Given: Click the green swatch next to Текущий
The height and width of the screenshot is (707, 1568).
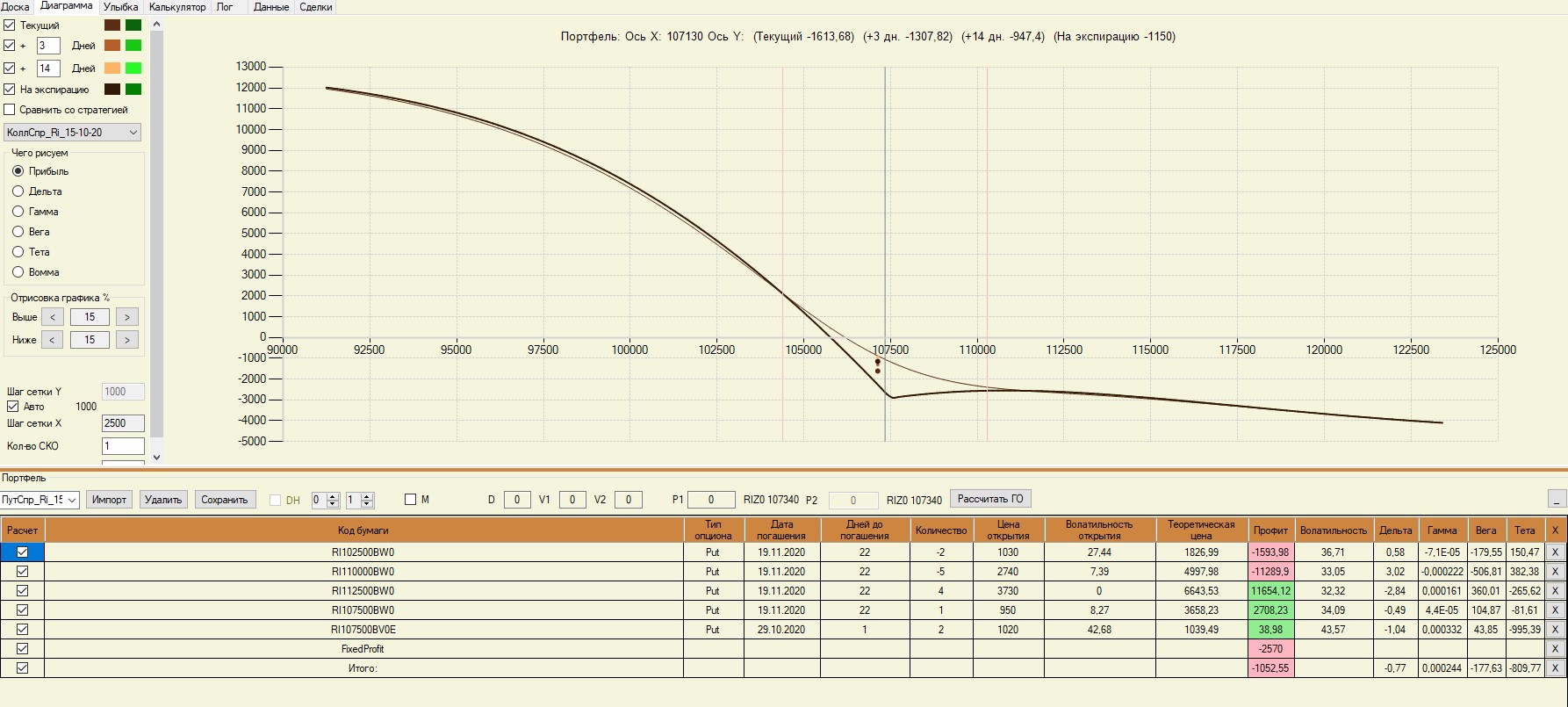Looking at the screenshot, I should [x=133, y=25].
